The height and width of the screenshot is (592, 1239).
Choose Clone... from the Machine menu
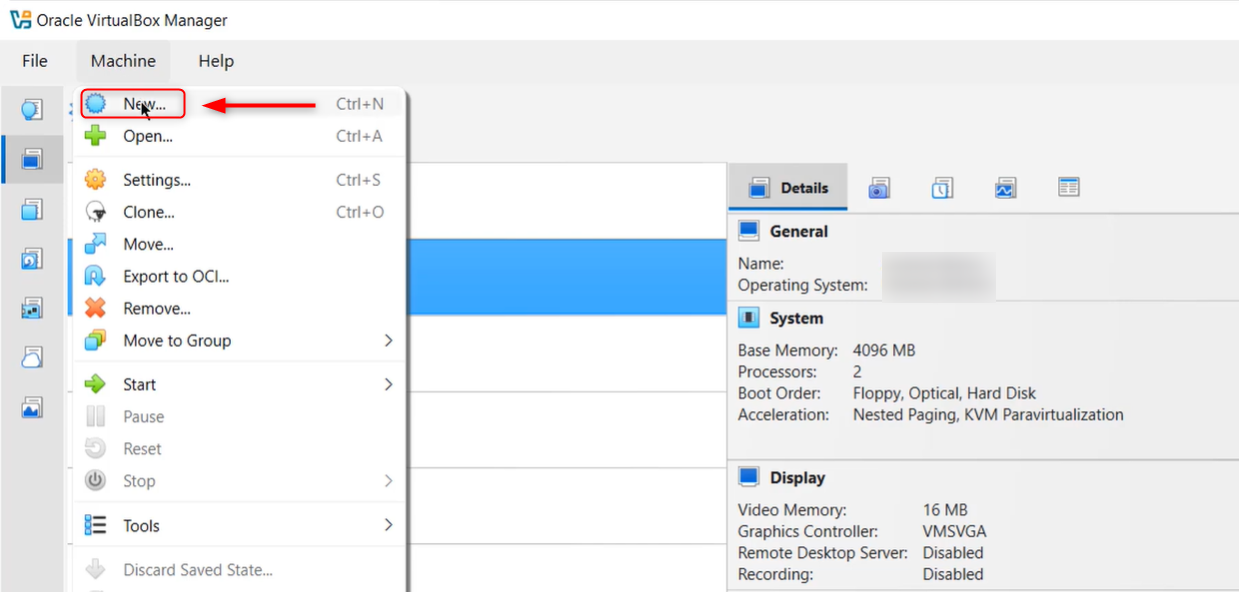[238, 212]
